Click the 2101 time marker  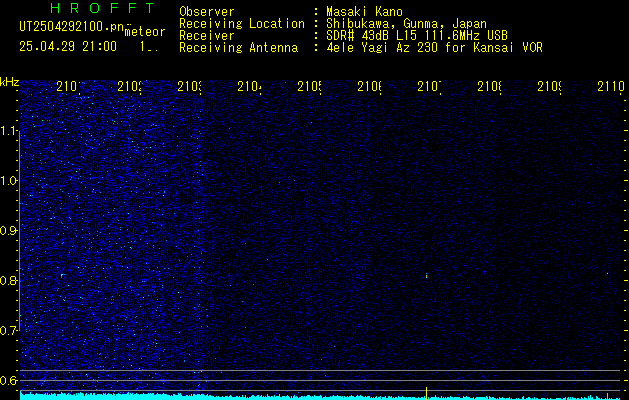[x=69, y=86]
